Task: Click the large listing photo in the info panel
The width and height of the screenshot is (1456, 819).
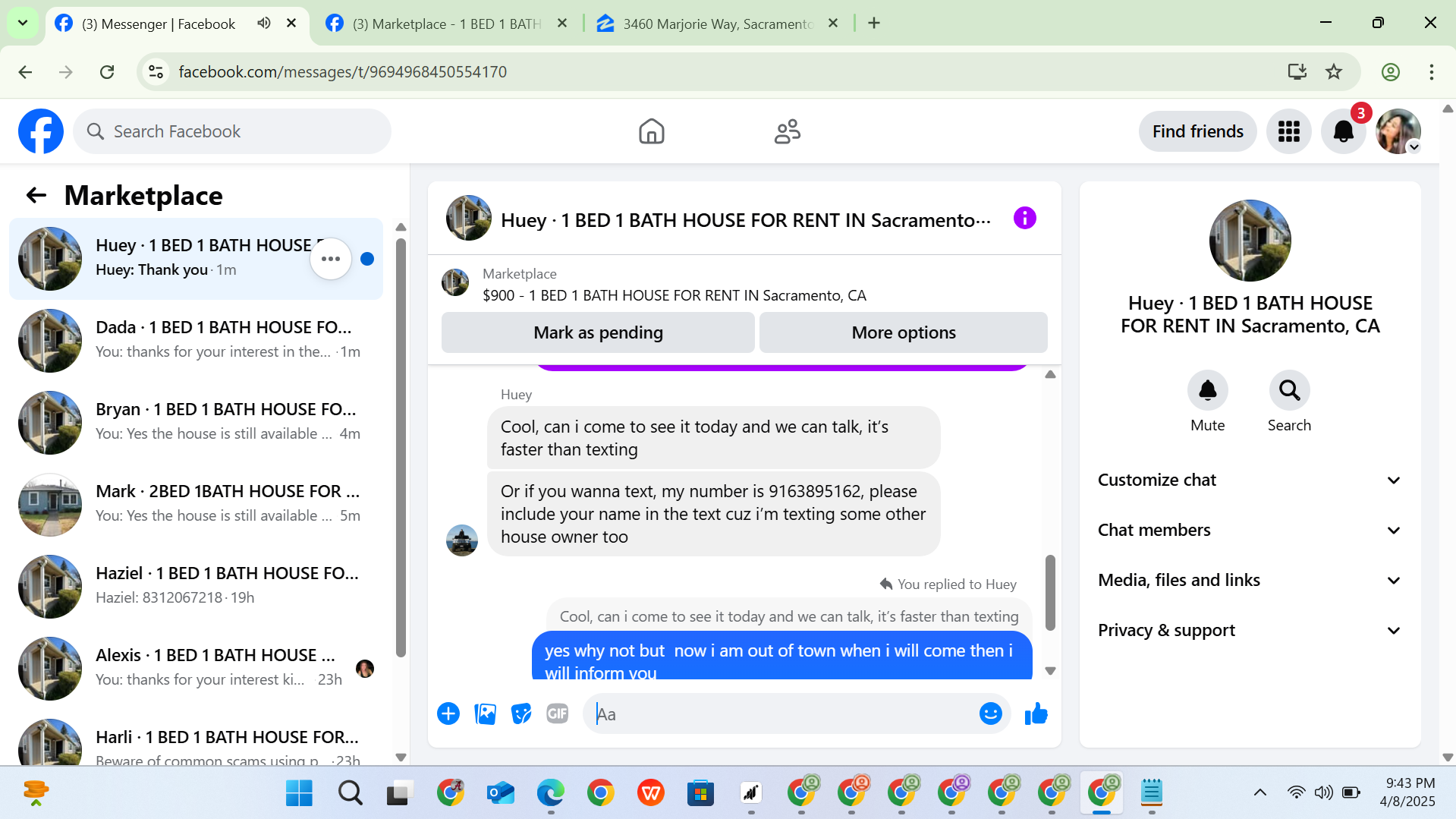Action: (1250, 241)
